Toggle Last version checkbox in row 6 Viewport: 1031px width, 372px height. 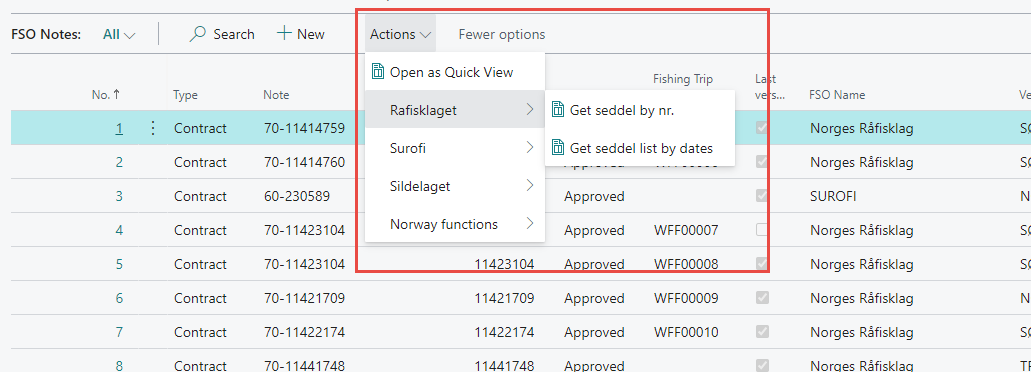coord(762,298)
